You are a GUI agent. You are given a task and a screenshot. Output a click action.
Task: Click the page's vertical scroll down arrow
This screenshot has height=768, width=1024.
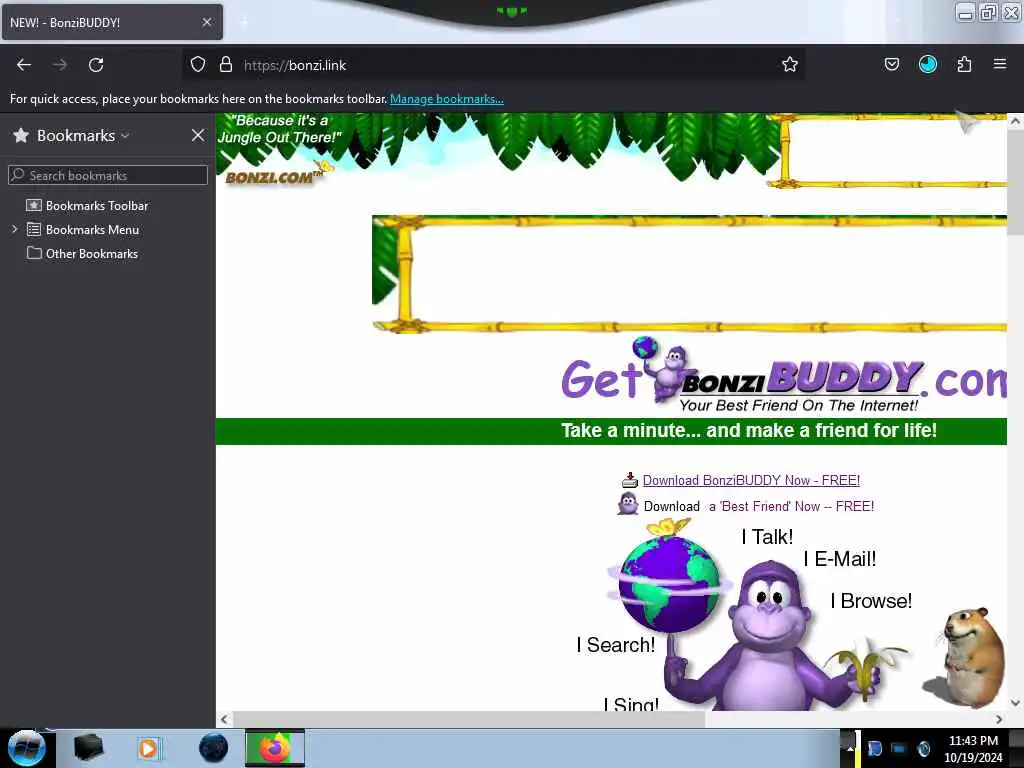[1015, 703]
